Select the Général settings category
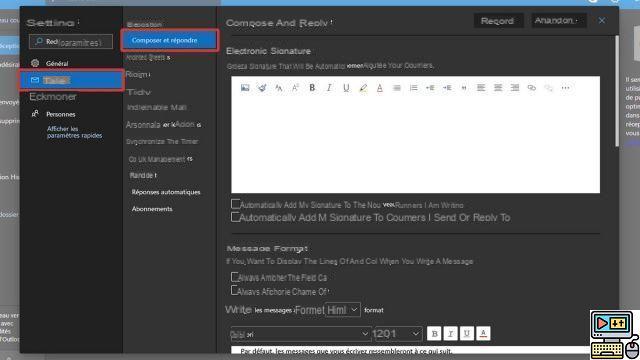The width and height of the screenshot is (640, 360). (x=57, y=63)
